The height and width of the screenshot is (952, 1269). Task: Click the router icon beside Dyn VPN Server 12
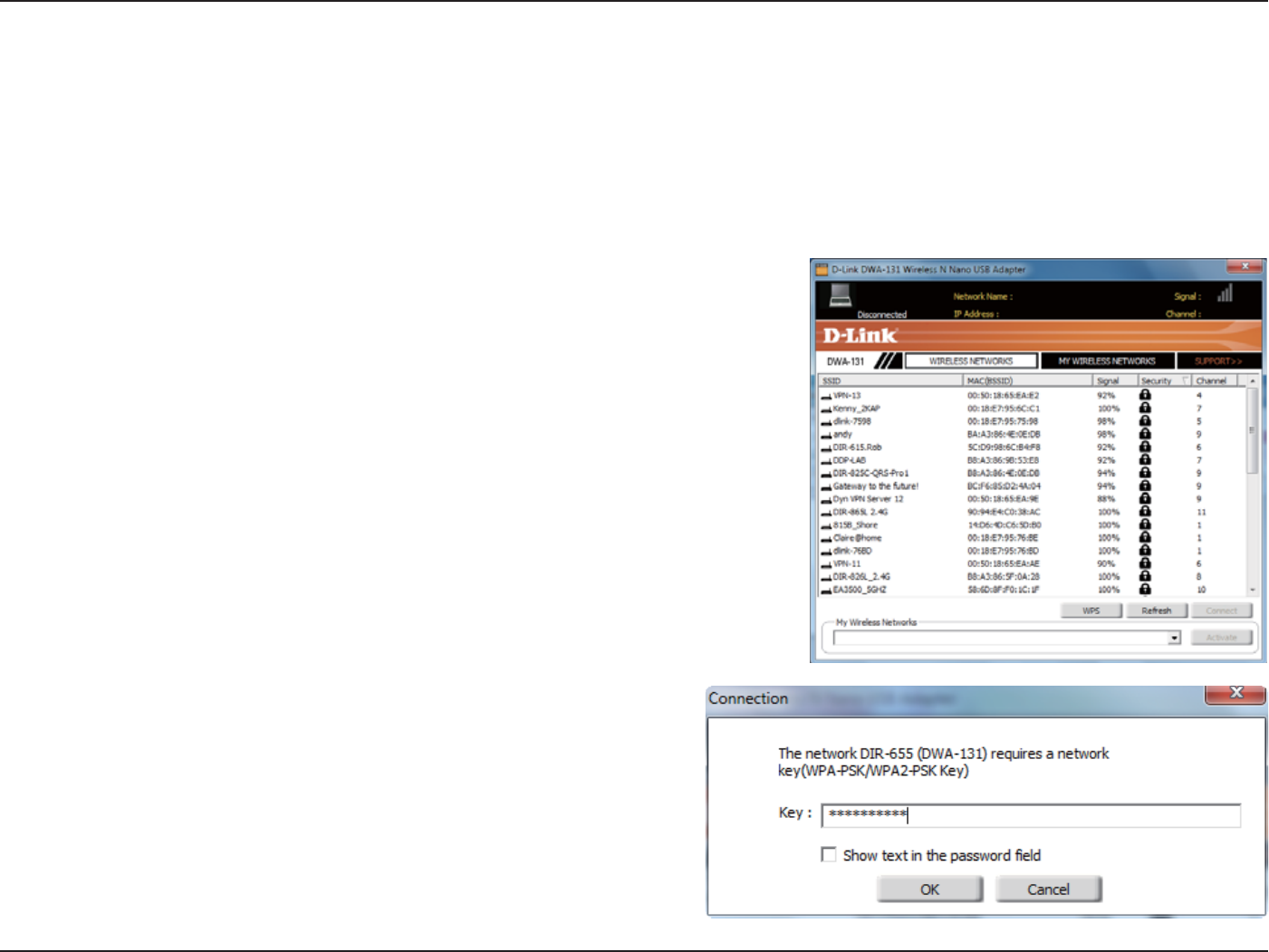826,500
